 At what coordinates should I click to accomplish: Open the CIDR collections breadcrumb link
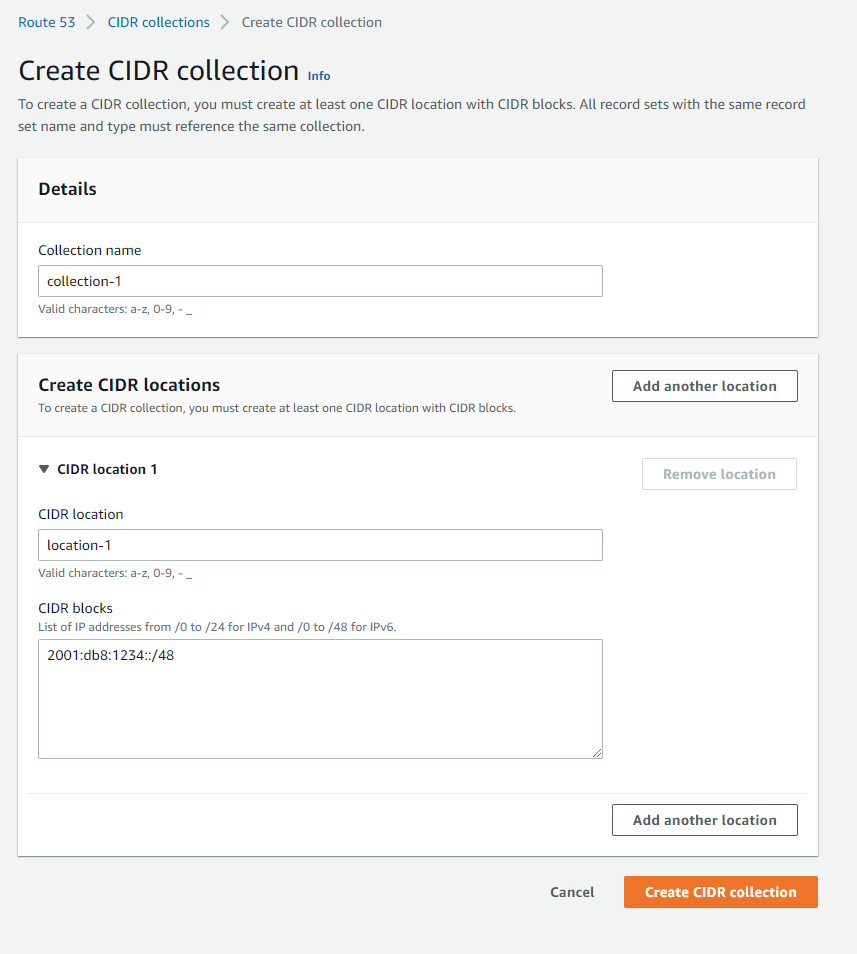click(158, 22)
